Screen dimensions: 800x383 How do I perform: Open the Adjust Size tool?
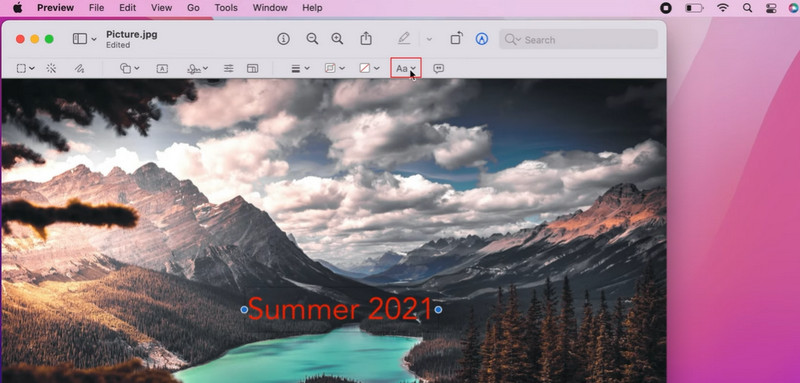[253, 68]
